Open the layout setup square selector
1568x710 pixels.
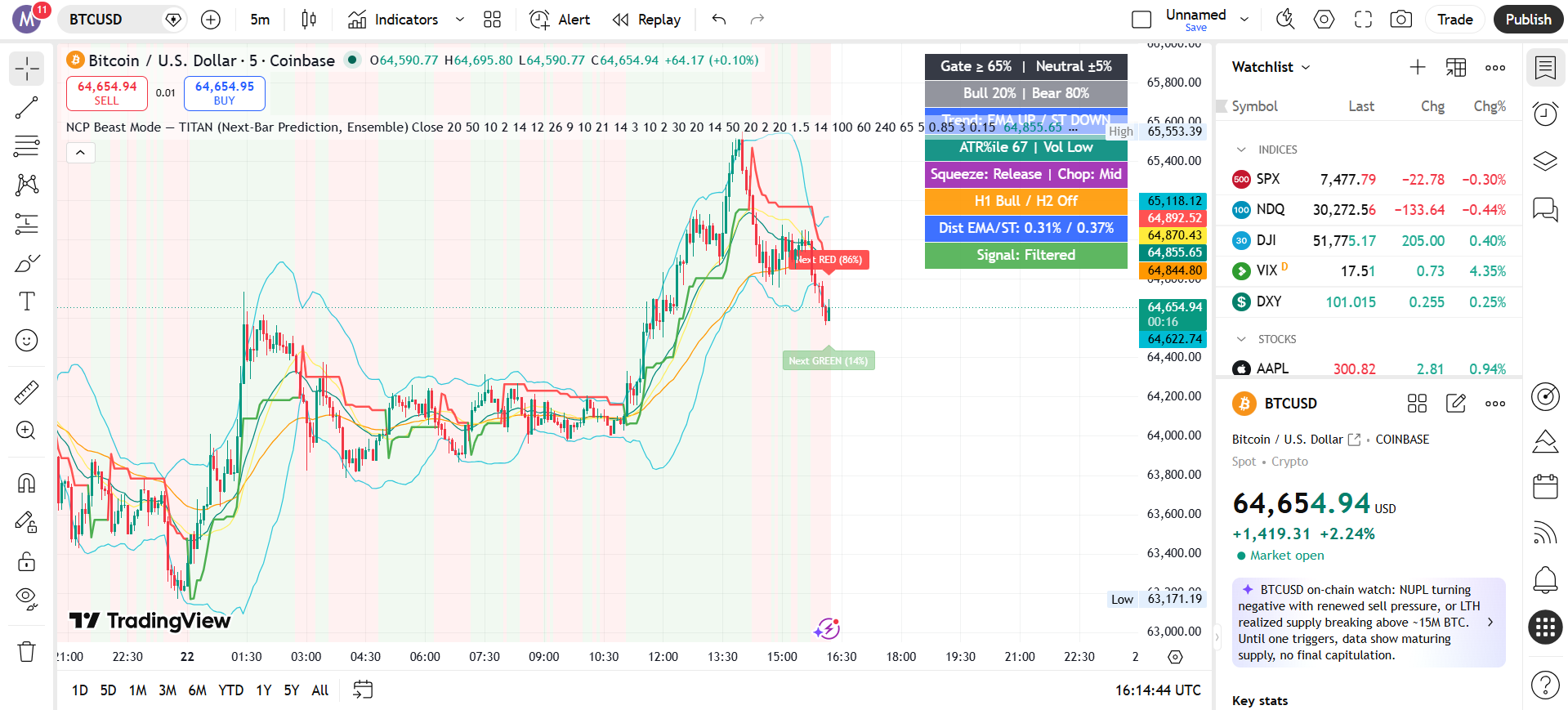click(1141, 20)
